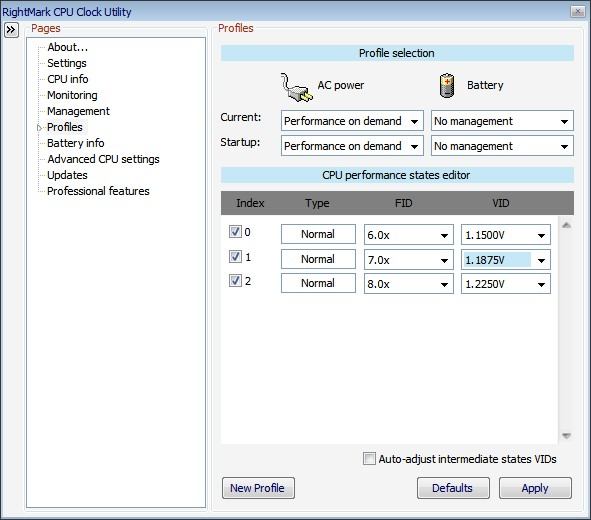Viewport: 591px width, 520px height.
Task: Go to the Updates page
Action: tap(67, 175)
